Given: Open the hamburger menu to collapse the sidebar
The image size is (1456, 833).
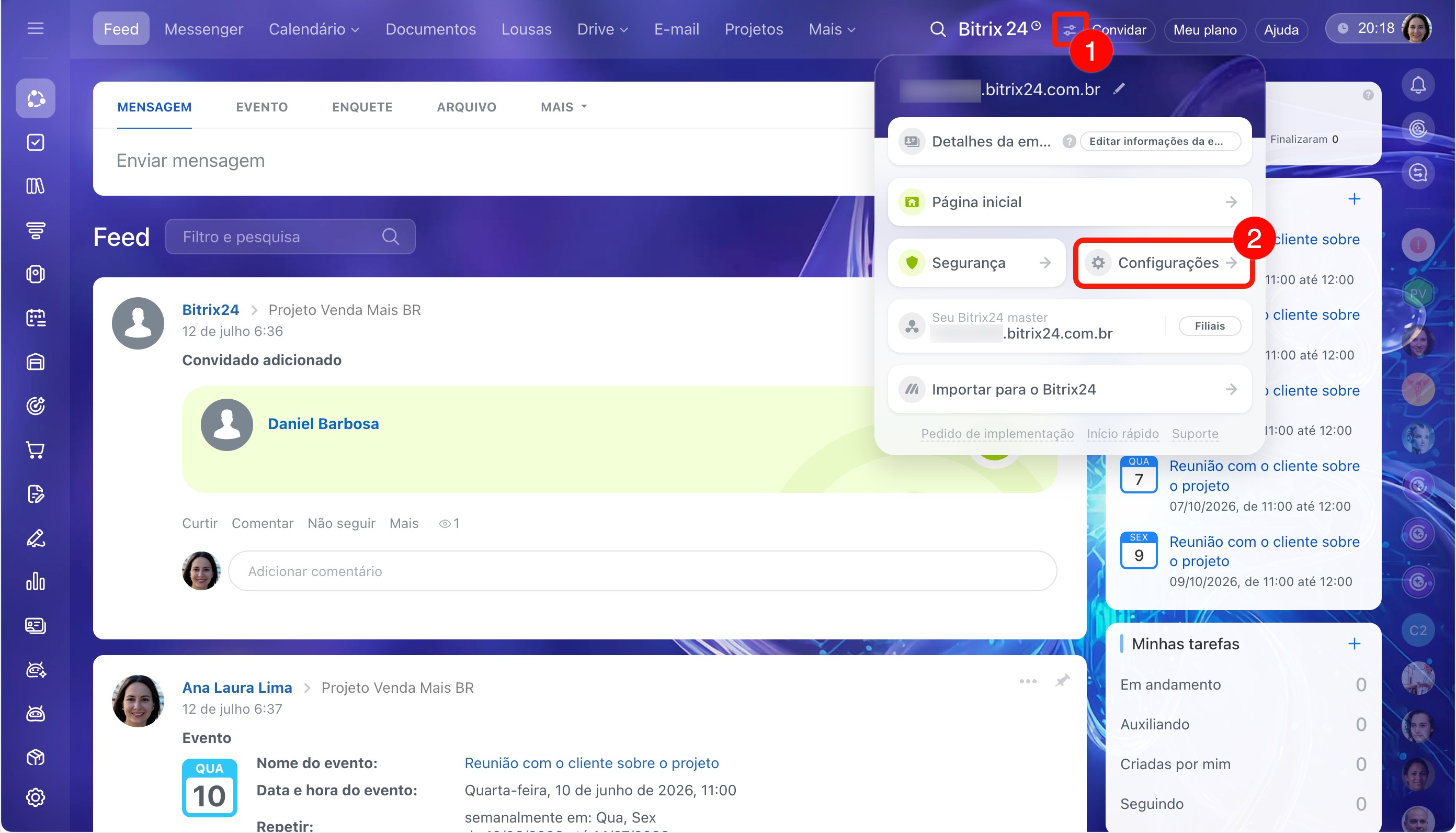Looking at the screenshot, I should point(36,28).
